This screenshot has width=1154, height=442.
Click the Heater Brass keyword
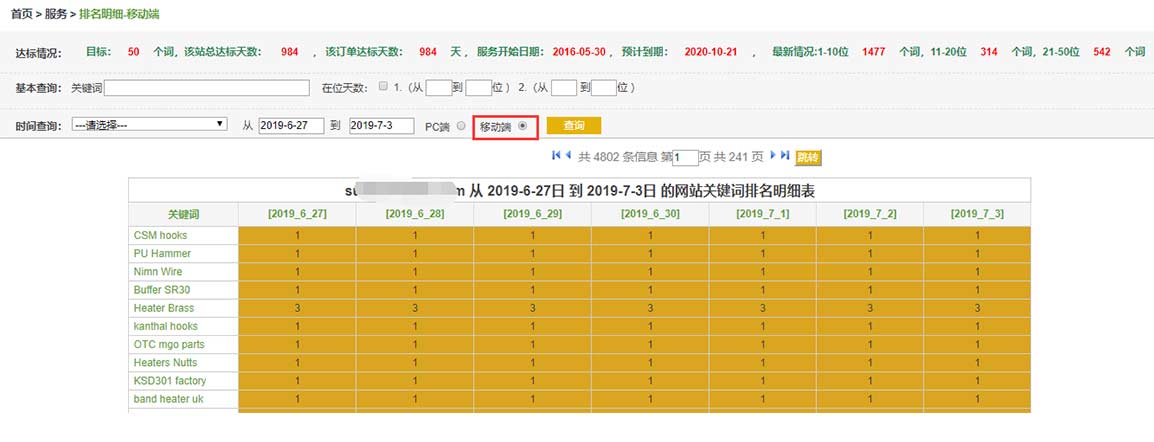164,308
